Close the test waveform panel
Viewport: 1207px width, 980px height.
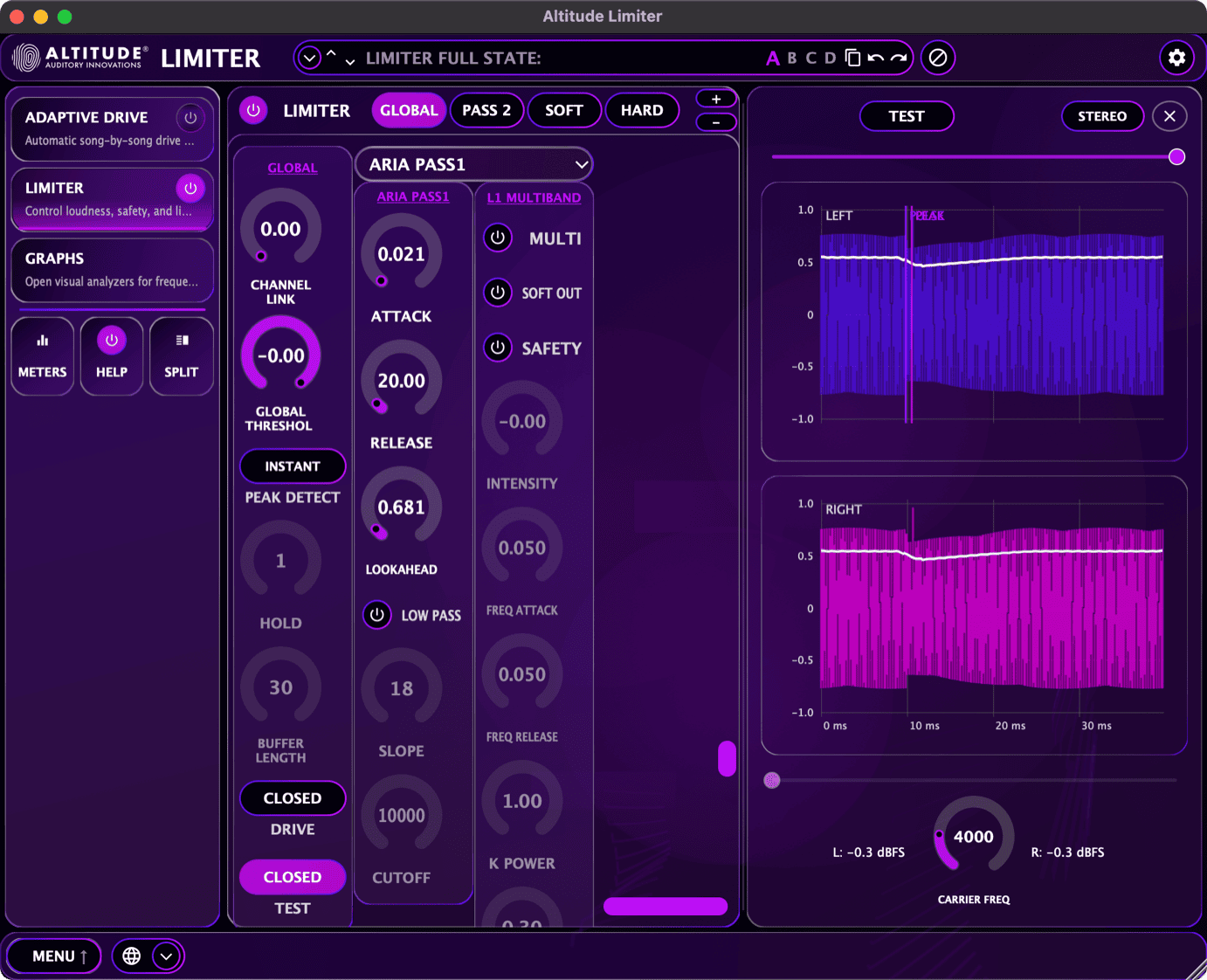click(1170, 116)
